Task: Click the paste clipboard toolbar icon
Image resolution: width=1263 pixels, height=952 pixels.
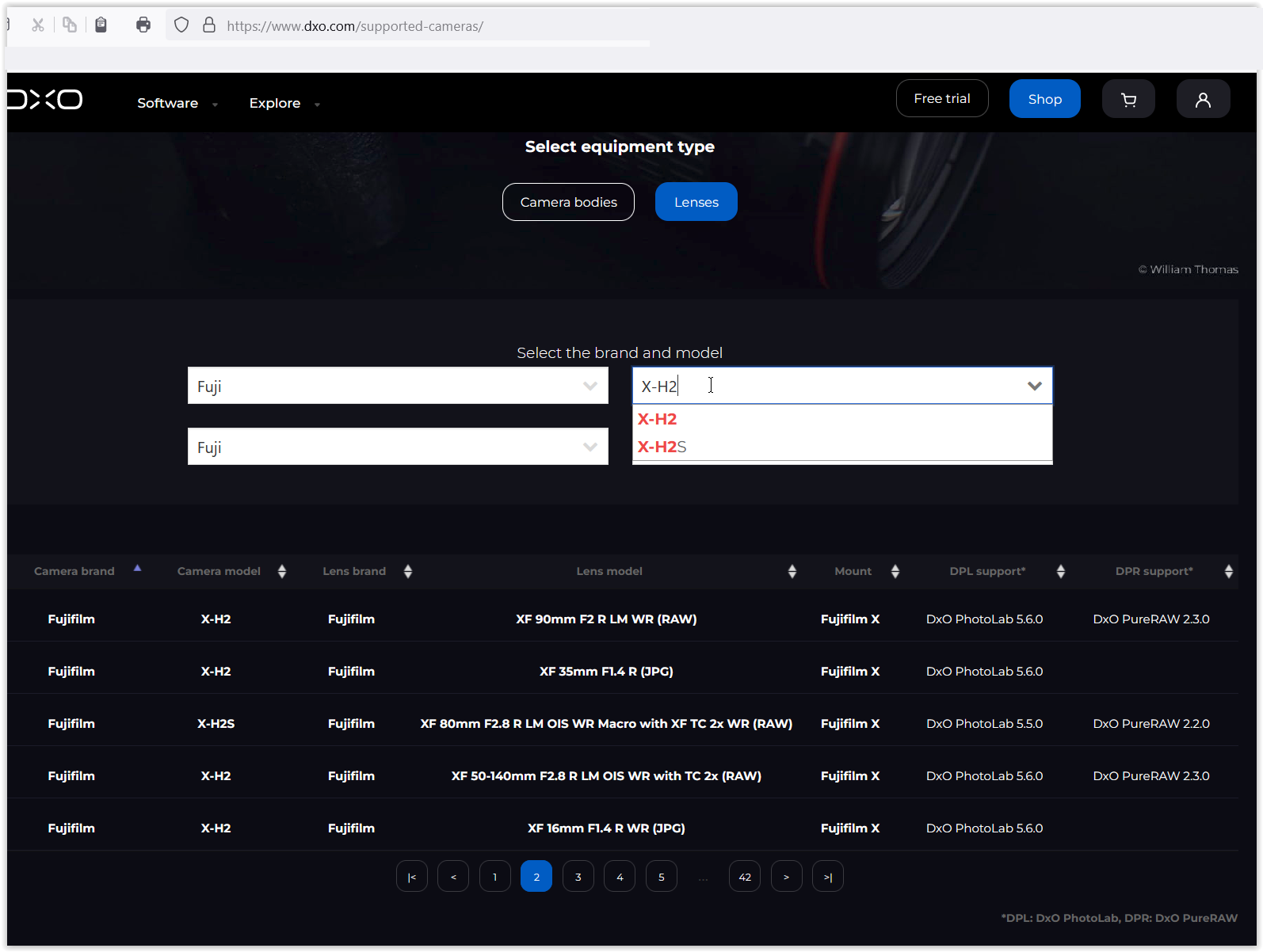Action: coord(101,25)
